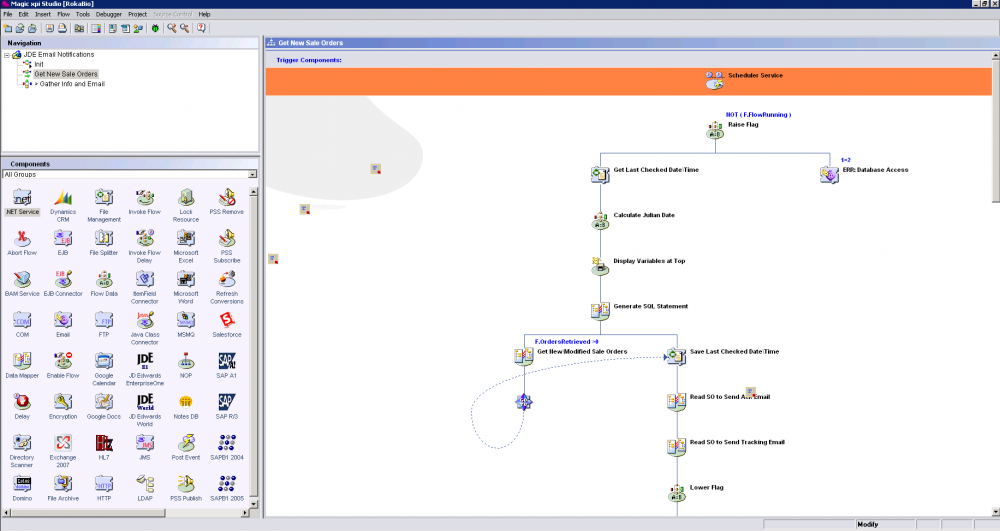Select the Calculate Julian Date step icon
Screen dimensions: 1000x531
tap(600, 221)
